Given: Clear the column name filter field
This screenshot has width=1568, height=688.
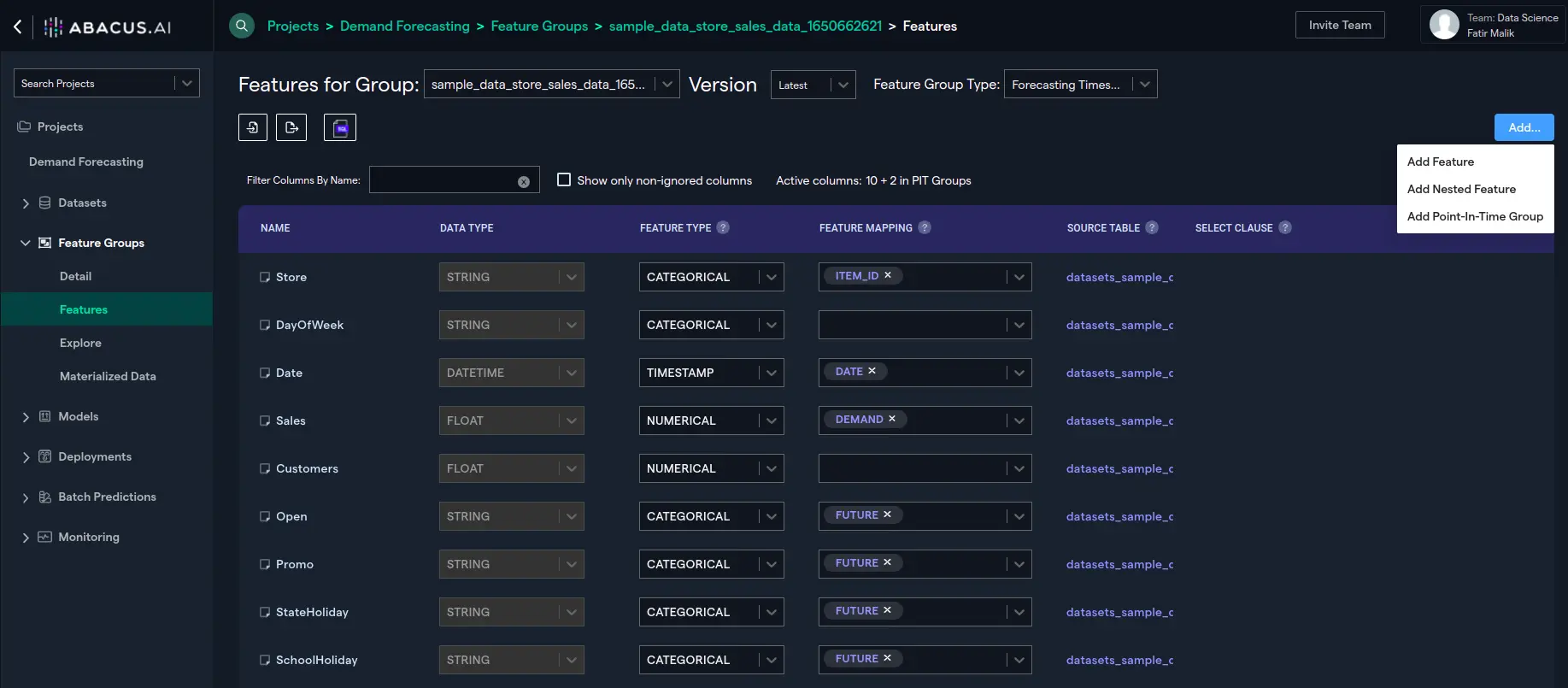Looking at the screenshot, I should tap(524, 181).
